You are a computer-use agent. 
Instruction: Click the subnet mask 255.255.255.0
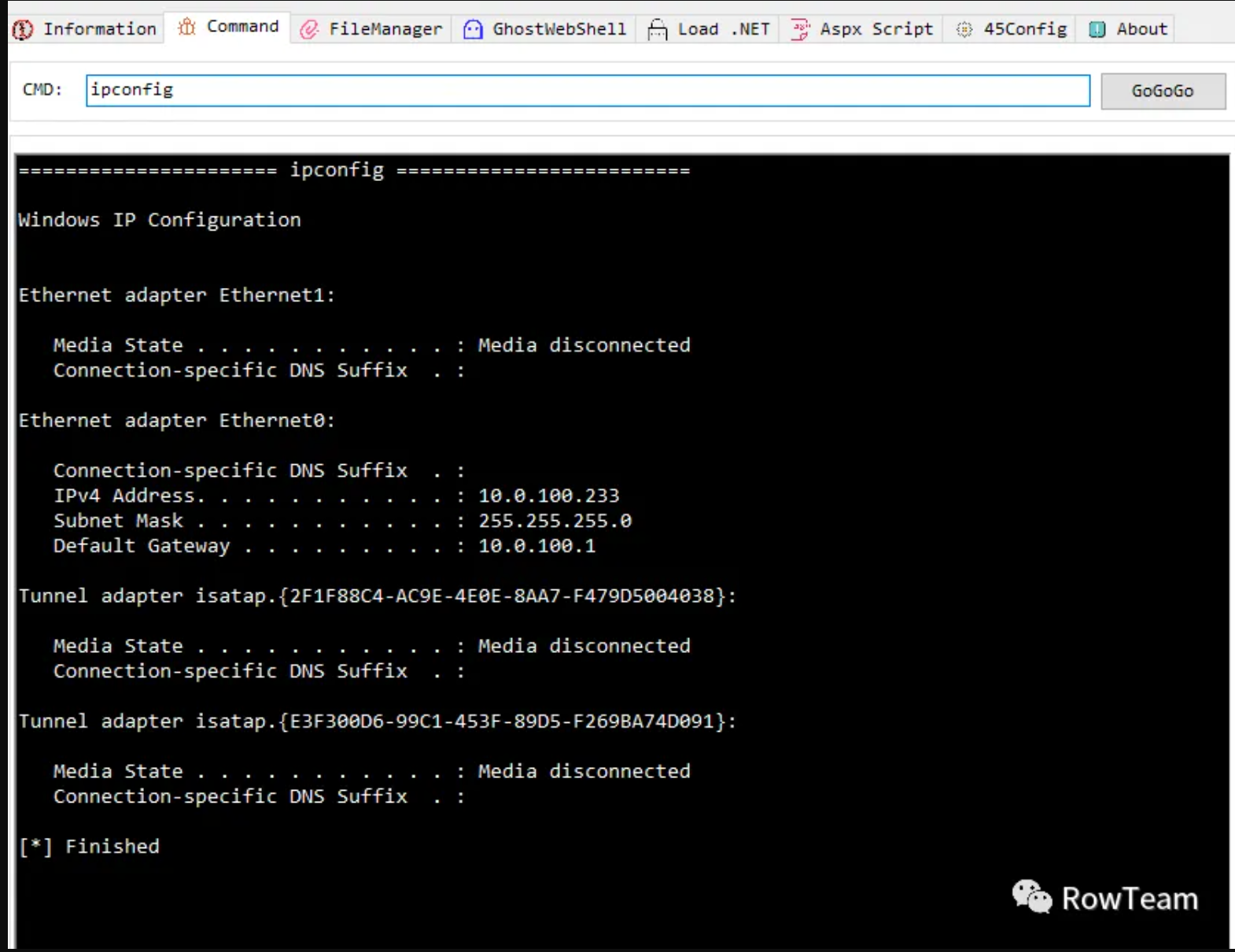pos(555,521)
